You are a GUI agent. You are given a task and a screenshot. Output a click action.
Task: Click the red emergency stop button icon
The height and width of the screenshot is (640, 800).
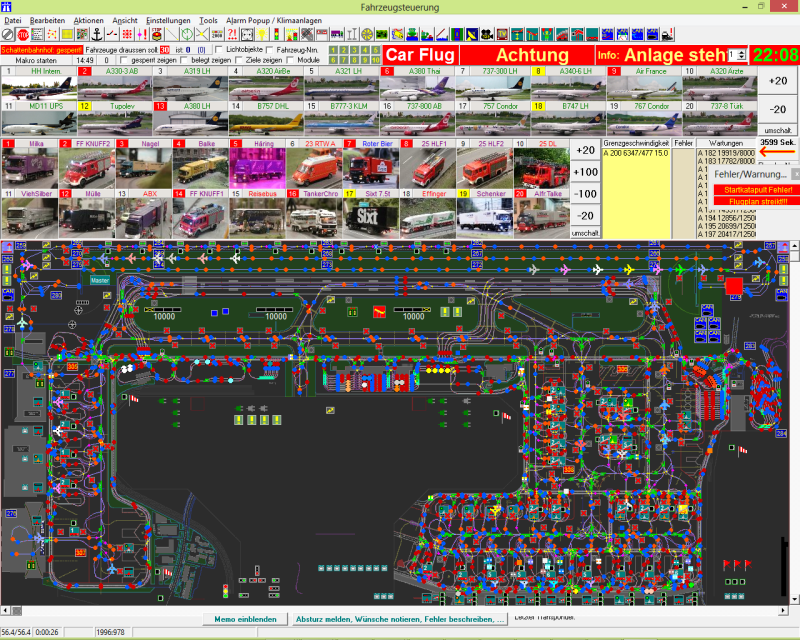tap(157, 35)
